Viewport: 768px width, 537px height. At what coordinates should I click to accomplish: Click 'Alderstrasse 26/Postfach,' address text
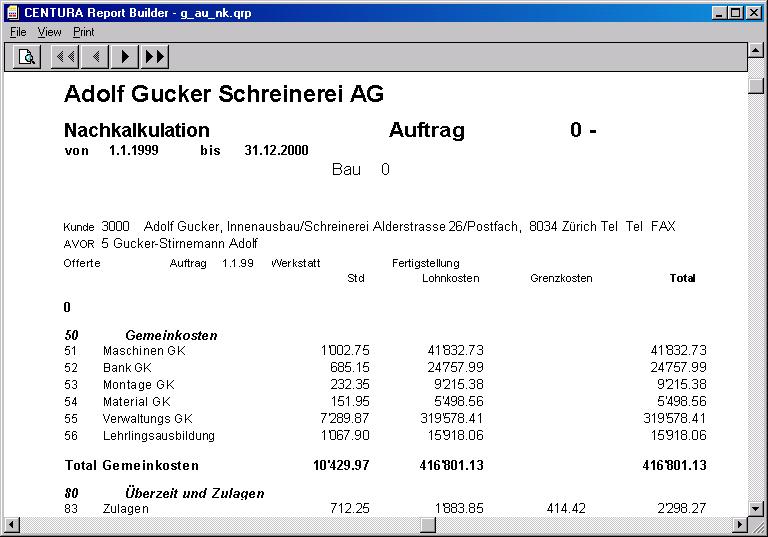coord(447,226)
